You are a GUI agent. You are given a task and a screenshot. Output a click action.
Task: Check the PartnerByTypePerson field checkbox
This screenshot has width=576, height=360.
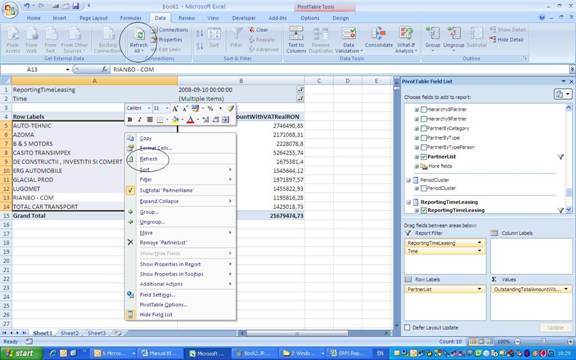coord(424,147)
